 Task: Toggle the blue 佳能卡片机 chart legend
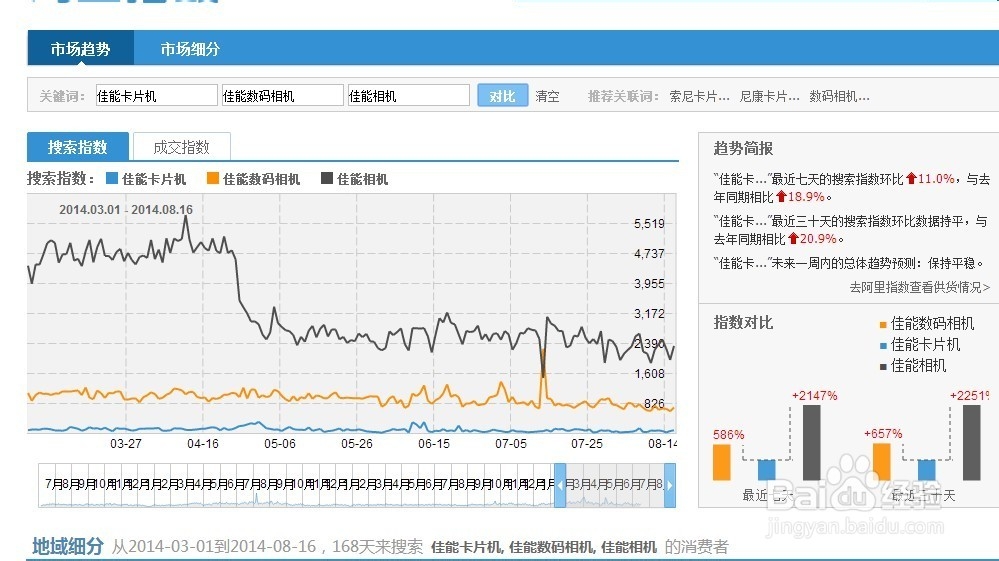pyautogui.click(x=146, y=179)
